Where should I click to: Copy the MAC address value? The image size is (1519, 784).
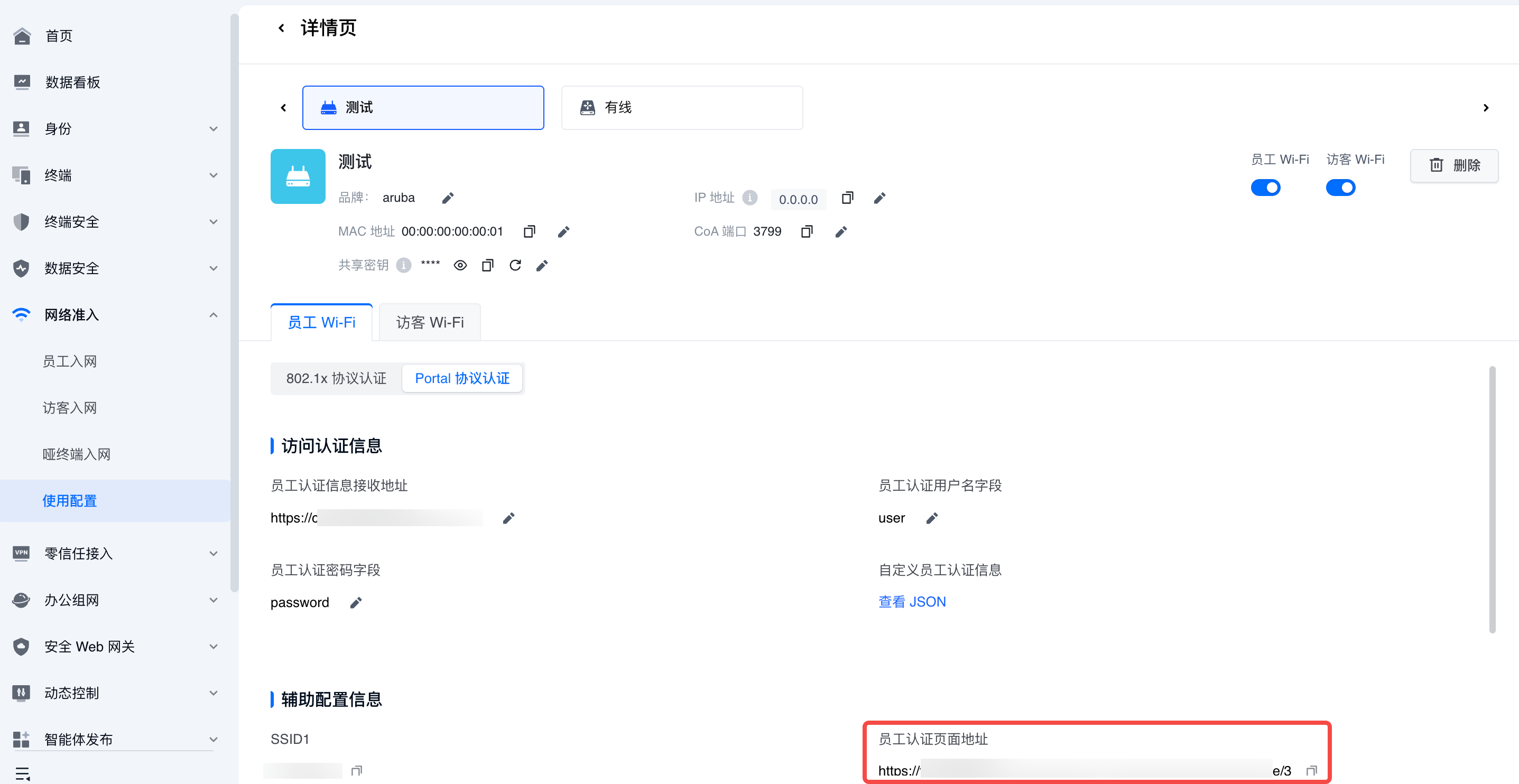[x=529, y=232]
